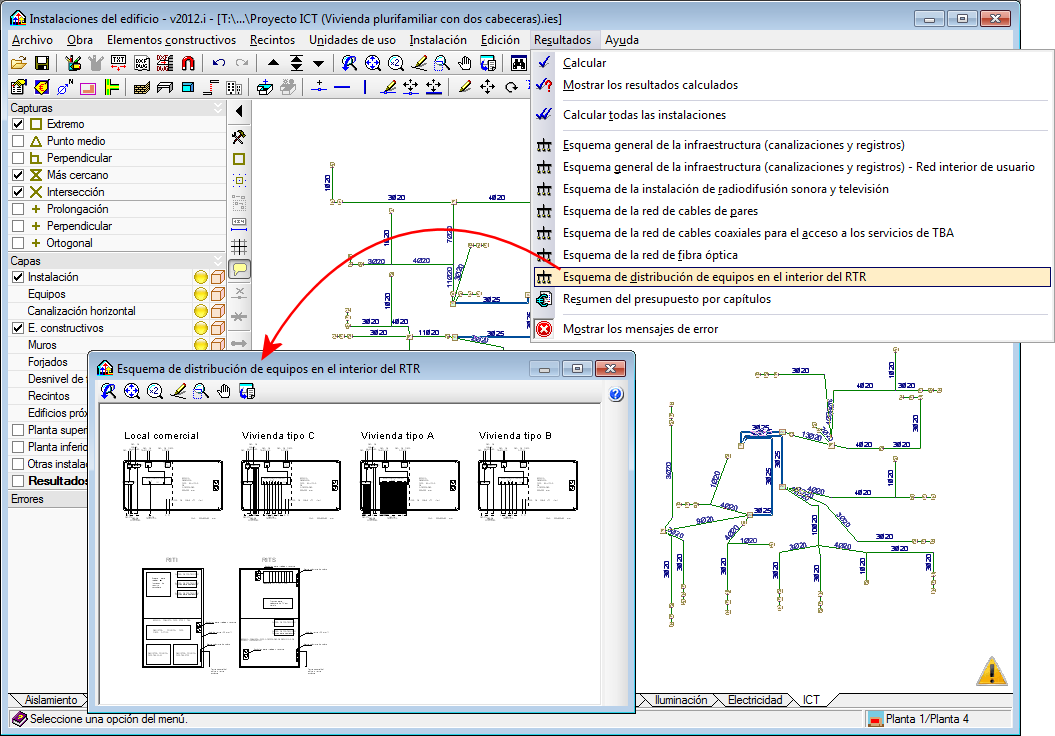Image resolution: width=1055 pixels, height=736 pixels.
Task: Click the yellow warning triangle icon
Action: point(991,670)
